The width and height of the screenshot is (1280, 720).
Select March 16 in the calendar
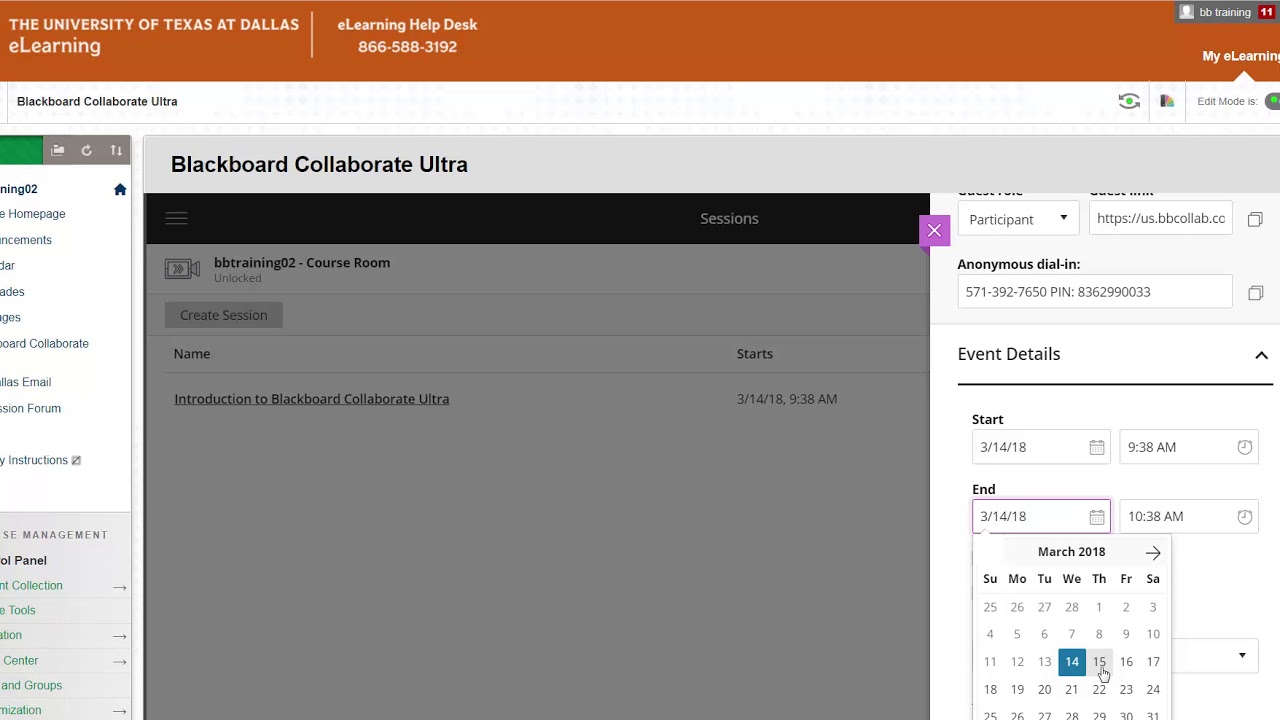point(1126,661)
